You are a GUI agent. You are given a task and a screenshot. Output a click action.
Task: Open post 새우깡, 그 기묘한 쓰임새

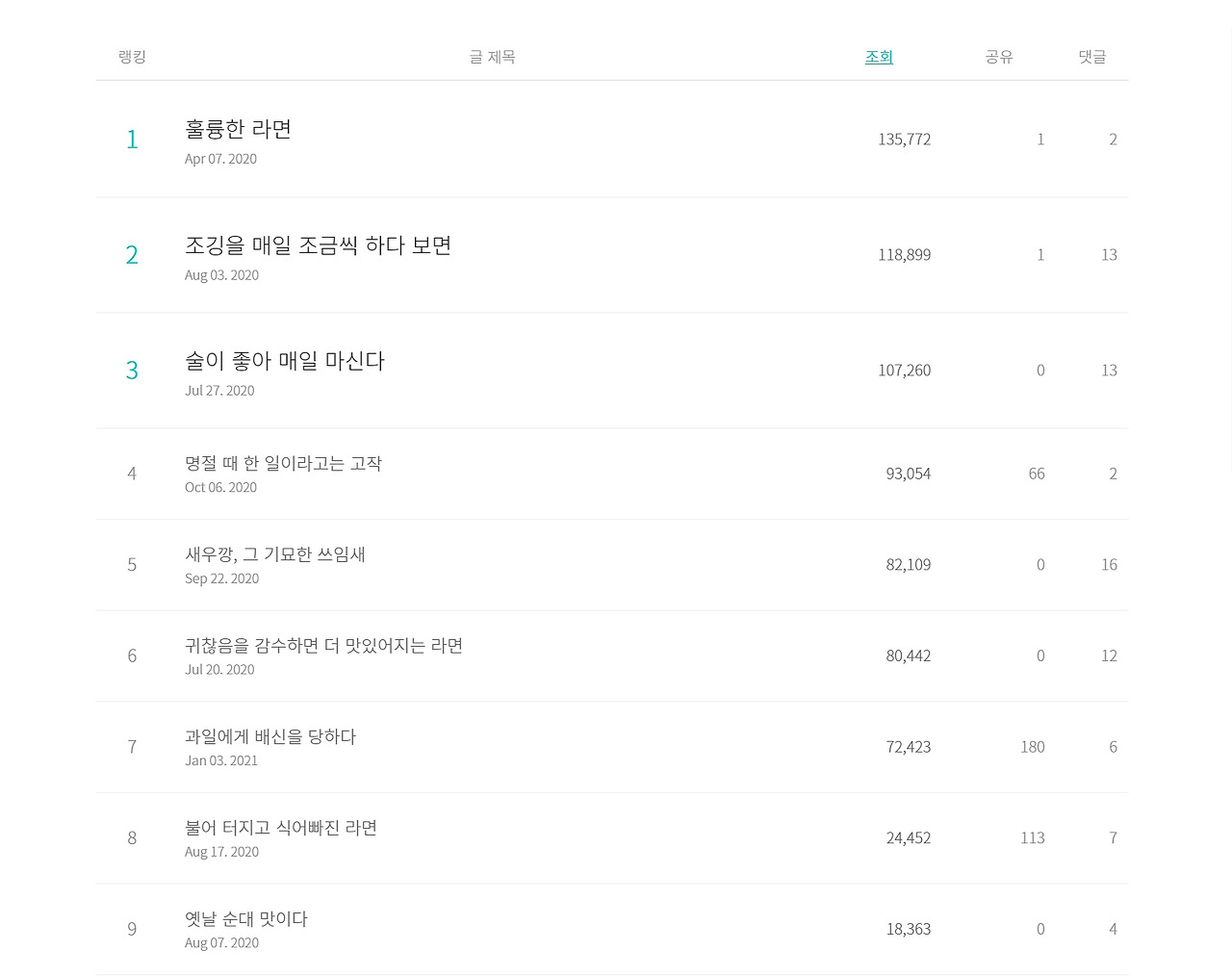pyautogui.click(x=275, y=554)
